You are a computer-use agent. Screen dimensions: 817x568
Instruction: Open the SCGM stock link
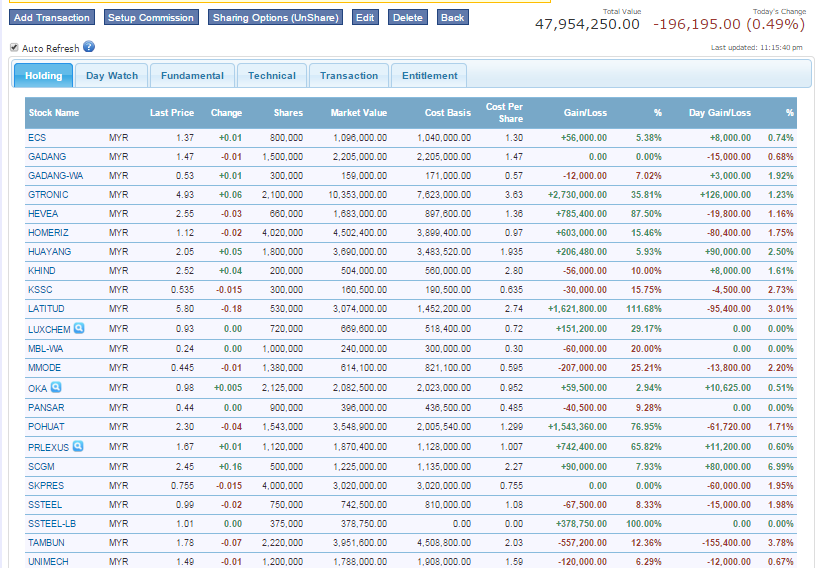click(41, 466)
